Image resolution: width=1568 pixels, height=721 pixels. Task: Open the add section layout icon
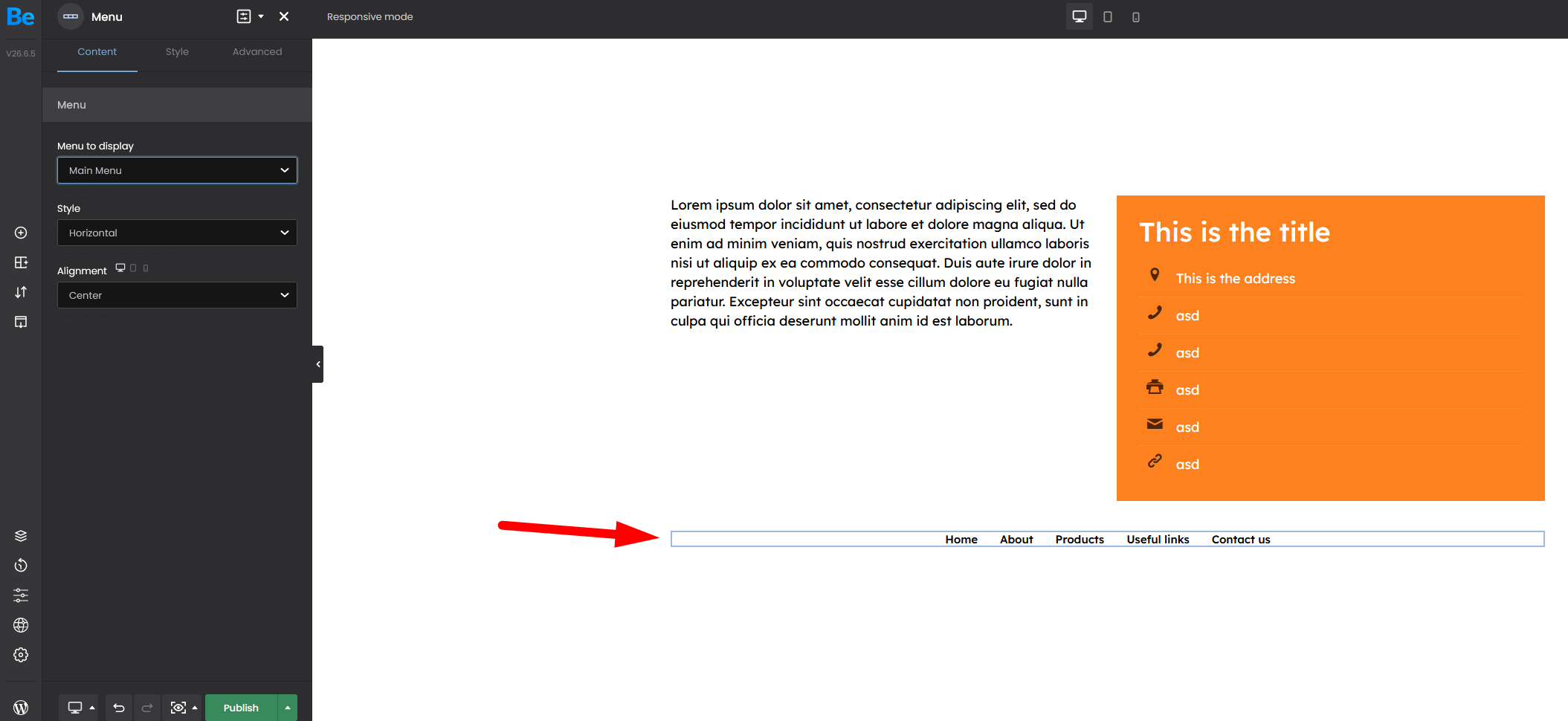point(21,262)
